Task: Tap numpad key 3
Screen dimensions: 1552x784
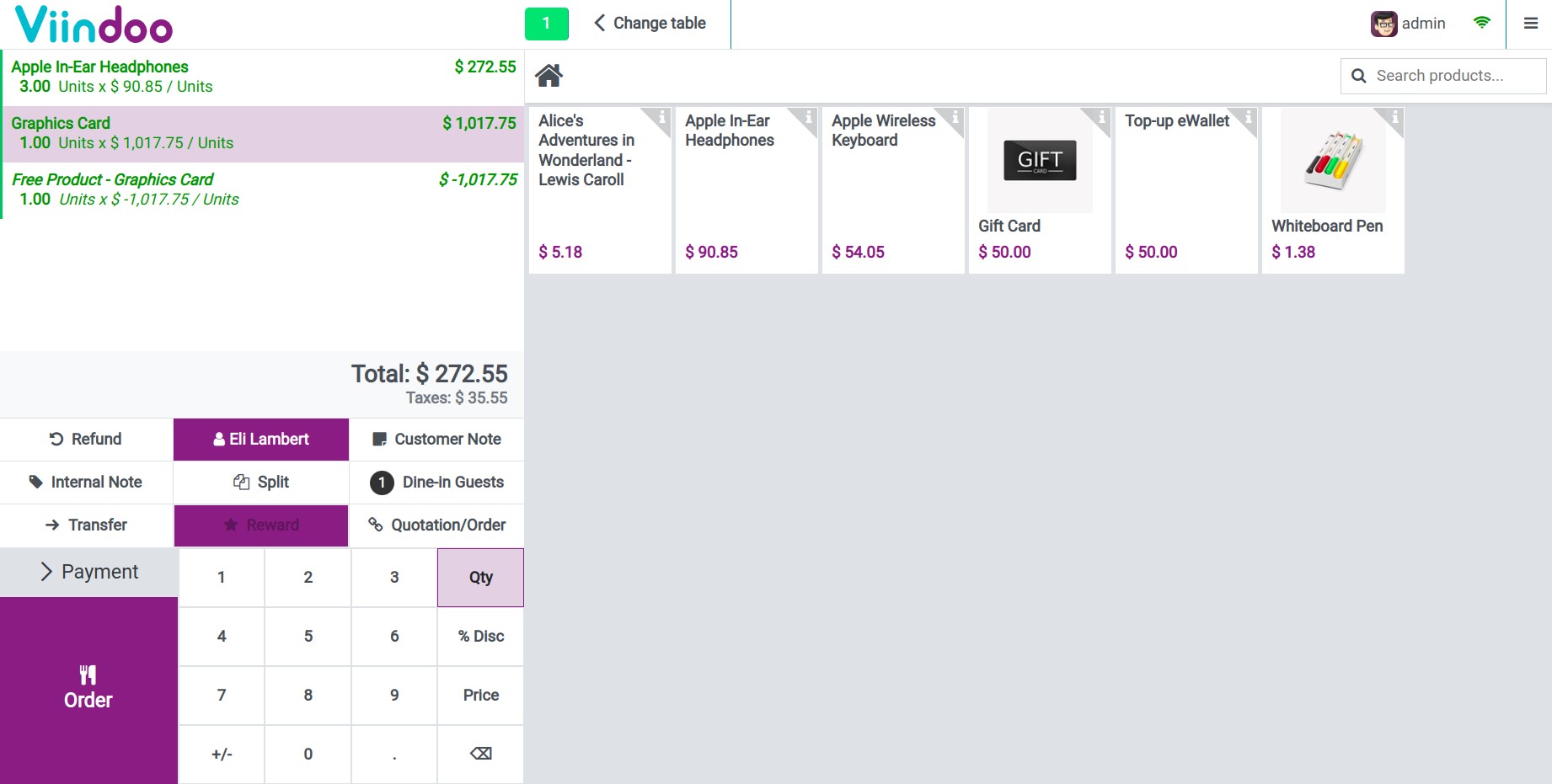Action: click(394, 577)
